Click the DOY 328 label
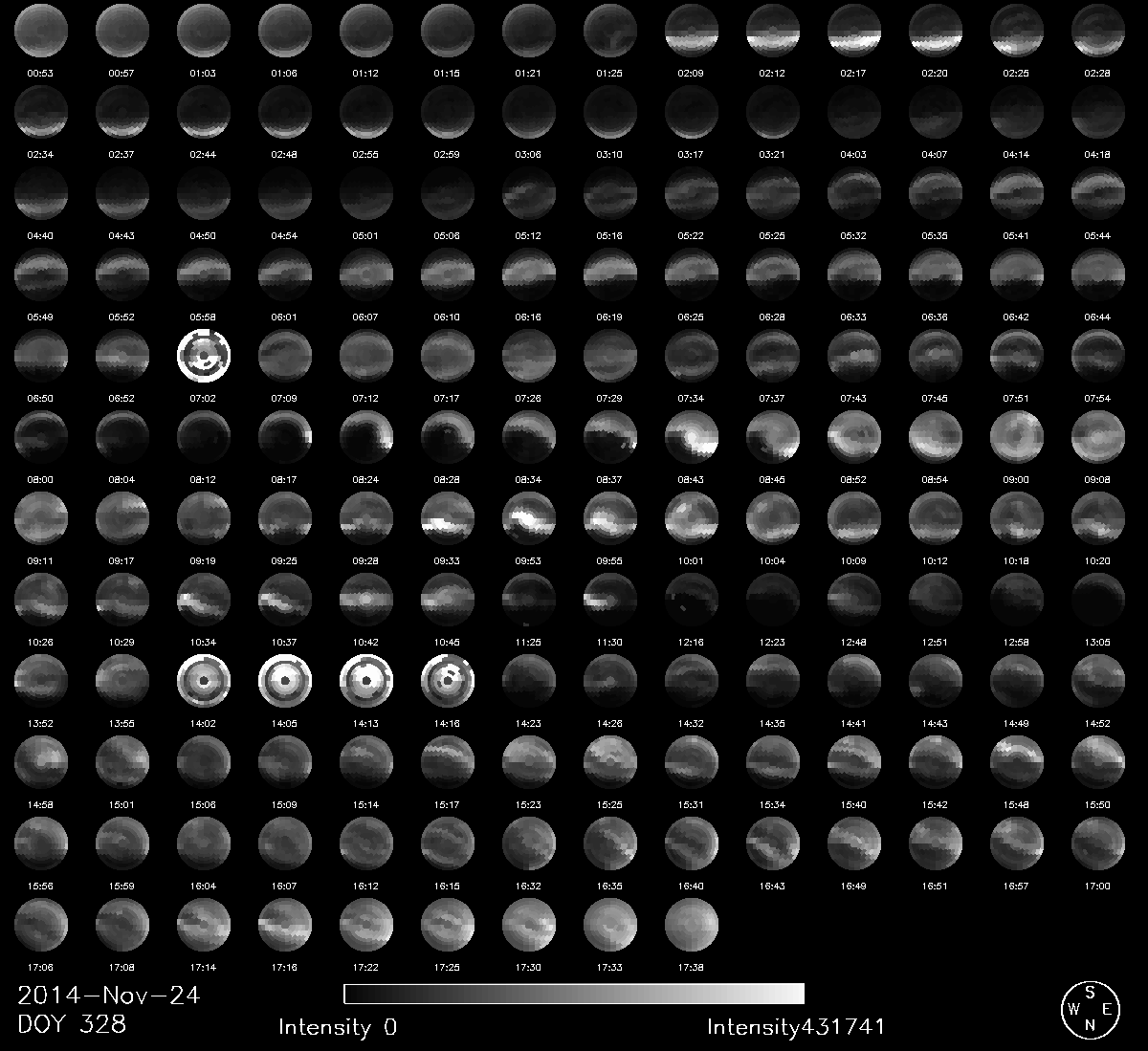This screenshot has width=1148, height=1051. [72, 1023]
